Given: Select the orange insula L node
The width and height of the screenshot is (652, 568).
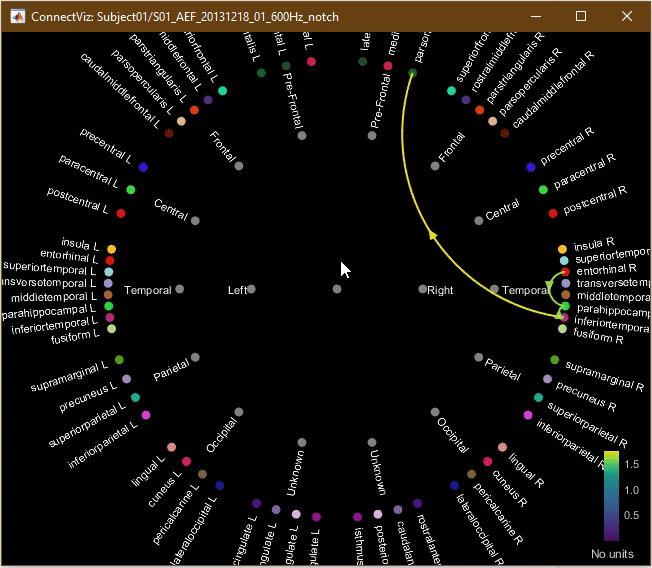Looking at the screenshot, I should point(112,249).
